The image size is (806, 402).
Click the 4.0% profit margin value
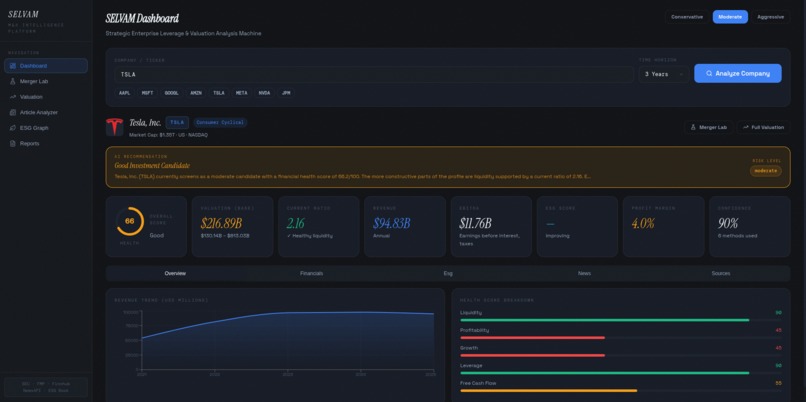click(x=643, y=223)
